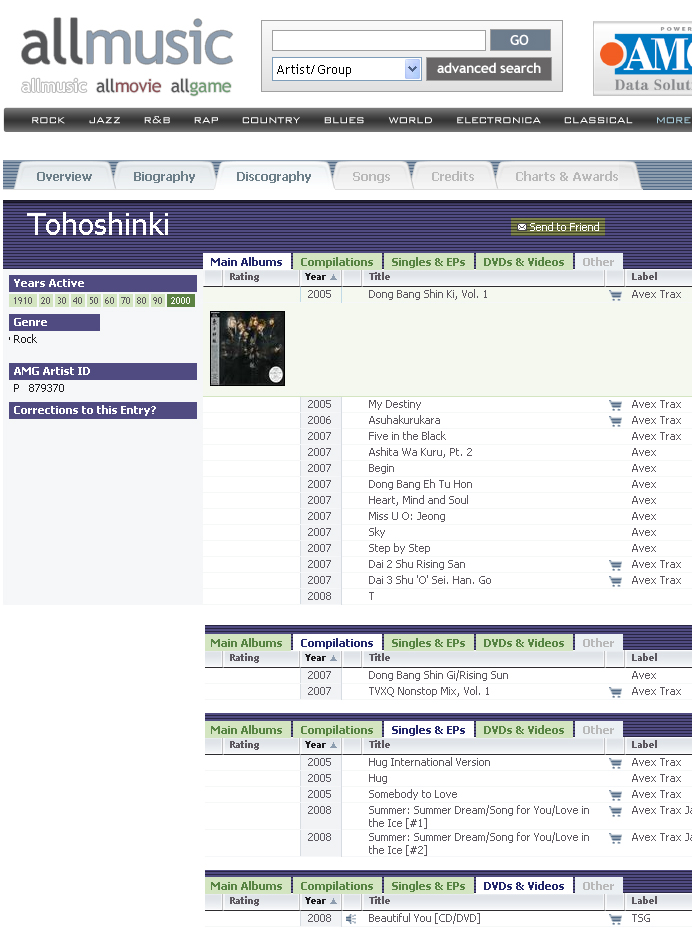
Task: Click the Dong Bang Shin Ki album cover thumbnail
Action: click(x=247, y=349)
